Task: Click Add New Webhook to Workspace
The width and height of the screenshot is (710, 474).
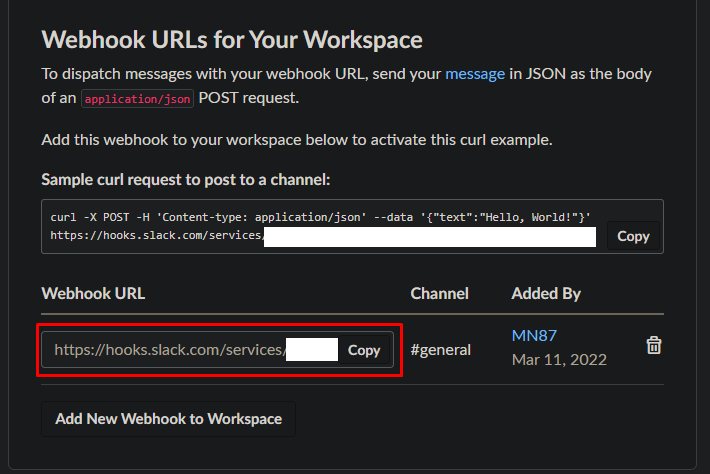Action: coord(168,419)
